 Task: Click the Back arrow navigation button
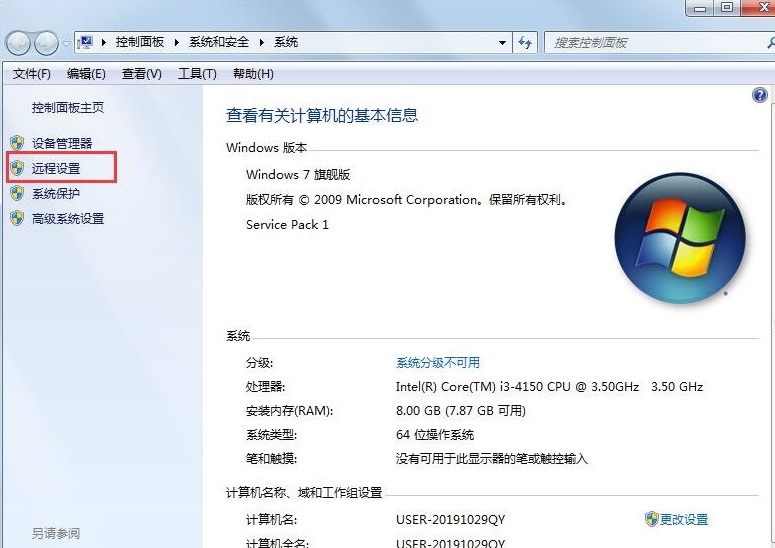20,43
